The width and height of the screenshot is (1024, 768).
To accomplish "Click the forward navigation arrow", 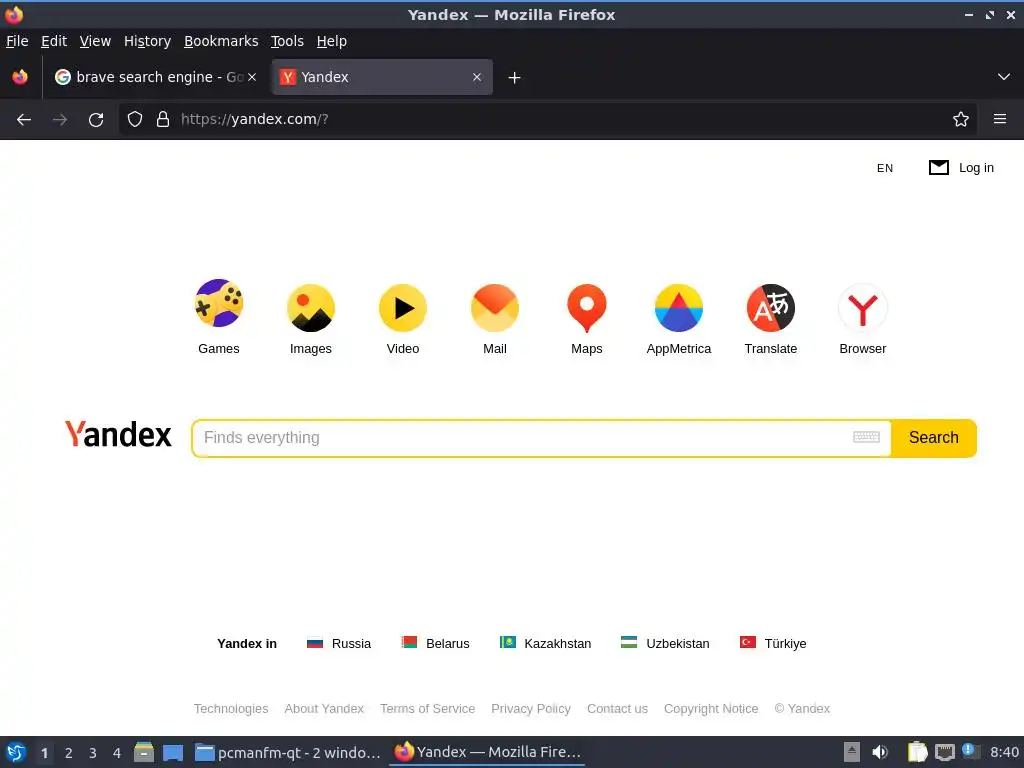I will pos(60,120).
